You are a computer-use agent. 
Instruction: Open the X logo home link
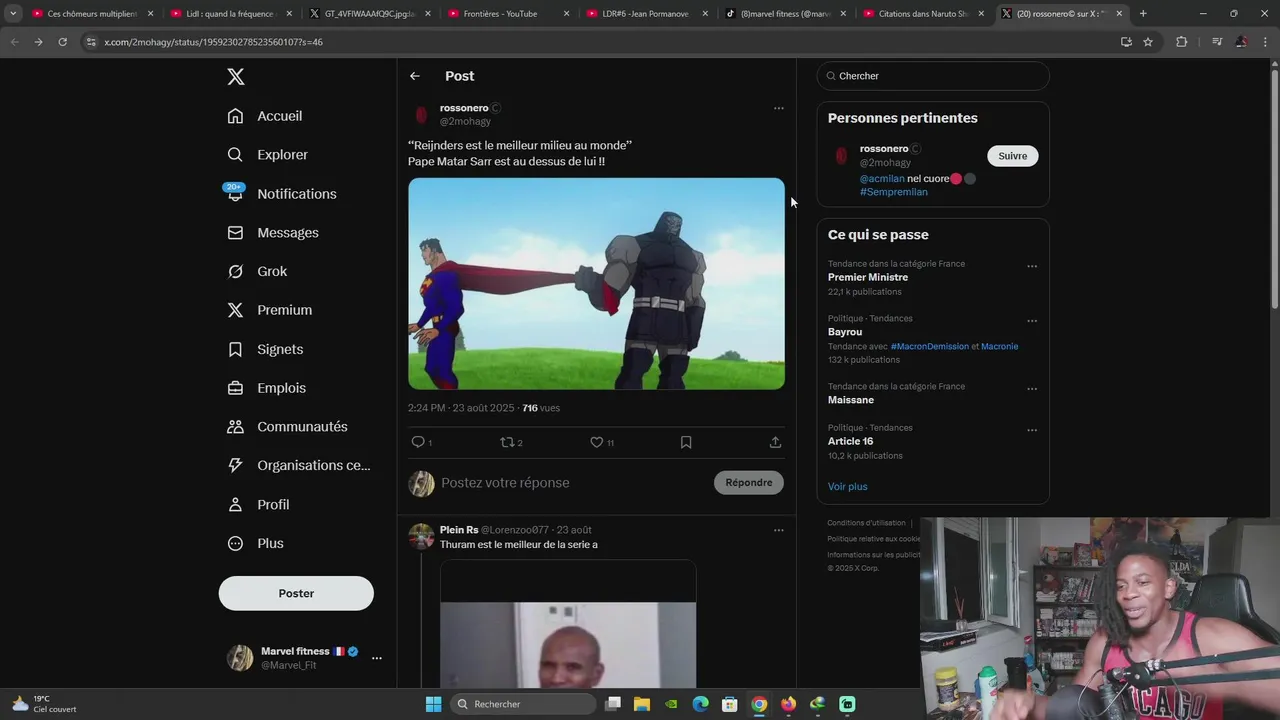(235, 77)
